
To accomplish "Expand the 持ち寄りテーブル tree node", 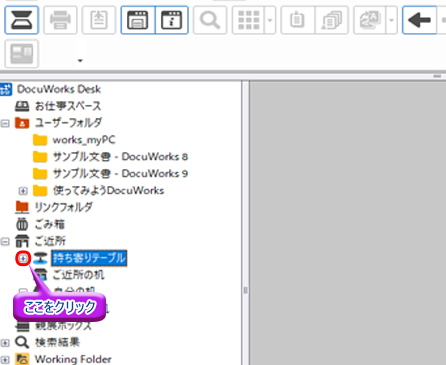I will click(23, 258).
